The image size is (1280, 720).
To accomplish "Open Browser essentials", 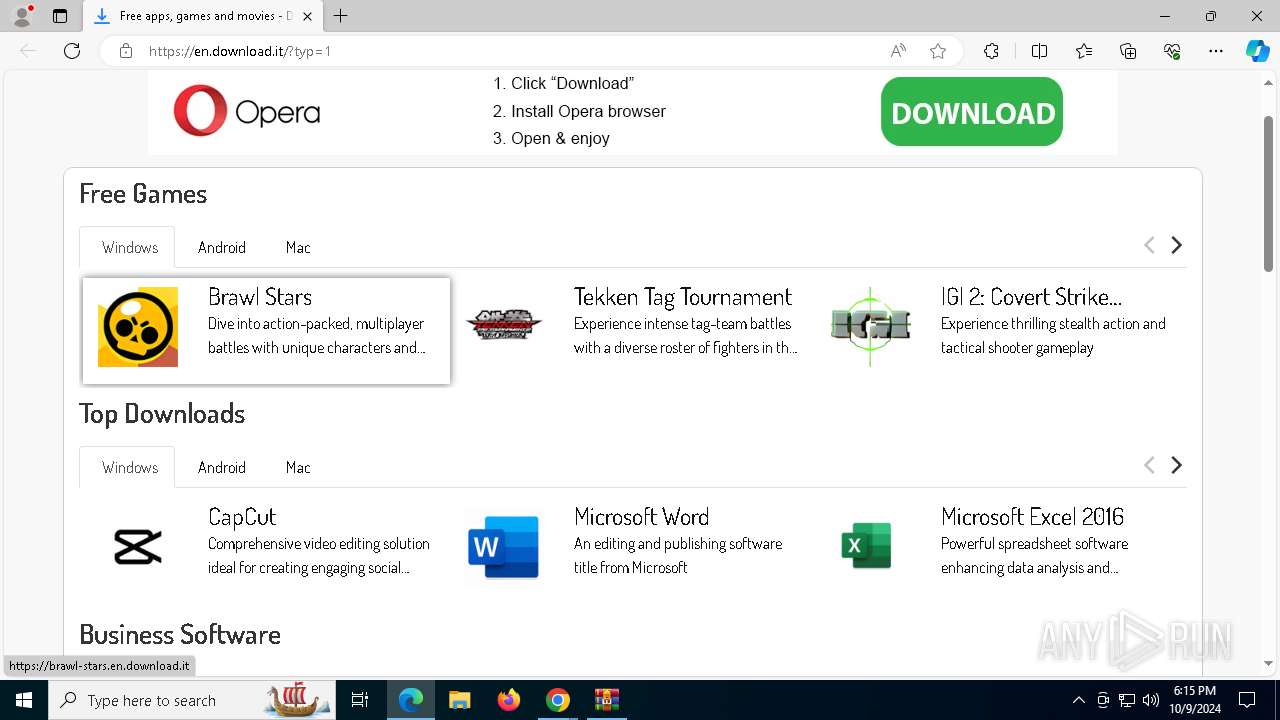I will pyautogui.click(x=1172, y=51).
